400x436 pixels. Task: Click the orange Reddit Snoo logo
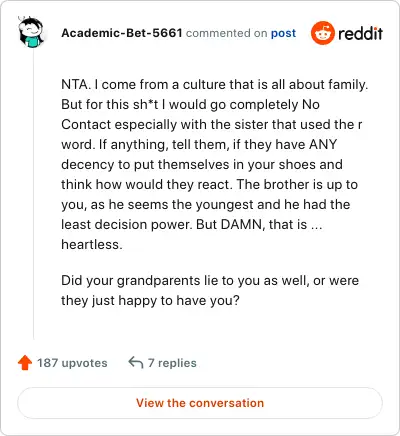322,33
